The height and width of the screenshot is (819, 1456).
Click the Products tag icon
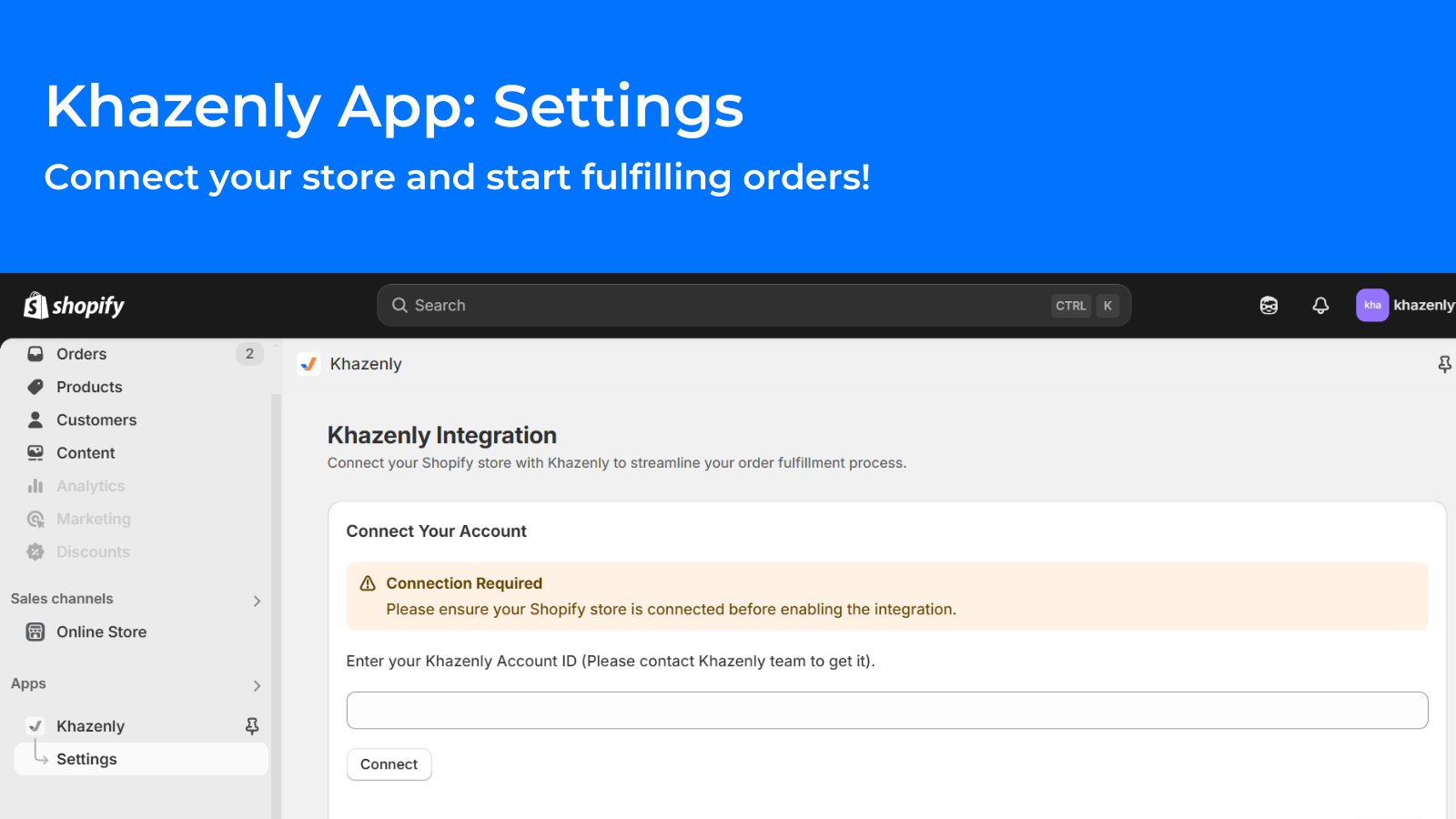pos(35,387)
